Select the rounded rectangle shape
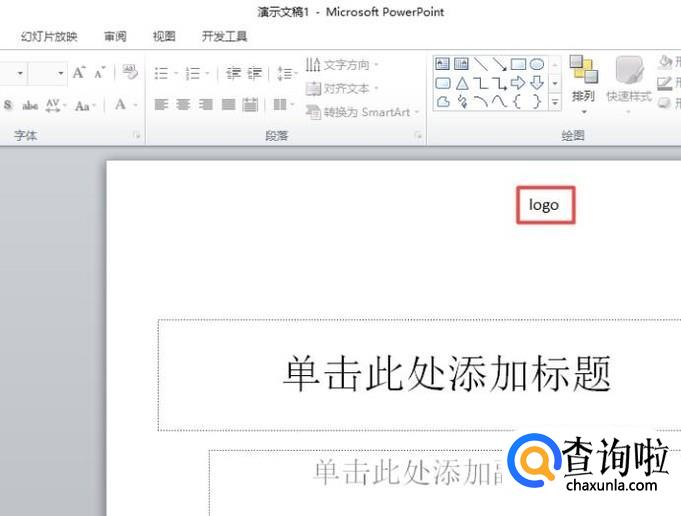 click(x=443, y=83)
